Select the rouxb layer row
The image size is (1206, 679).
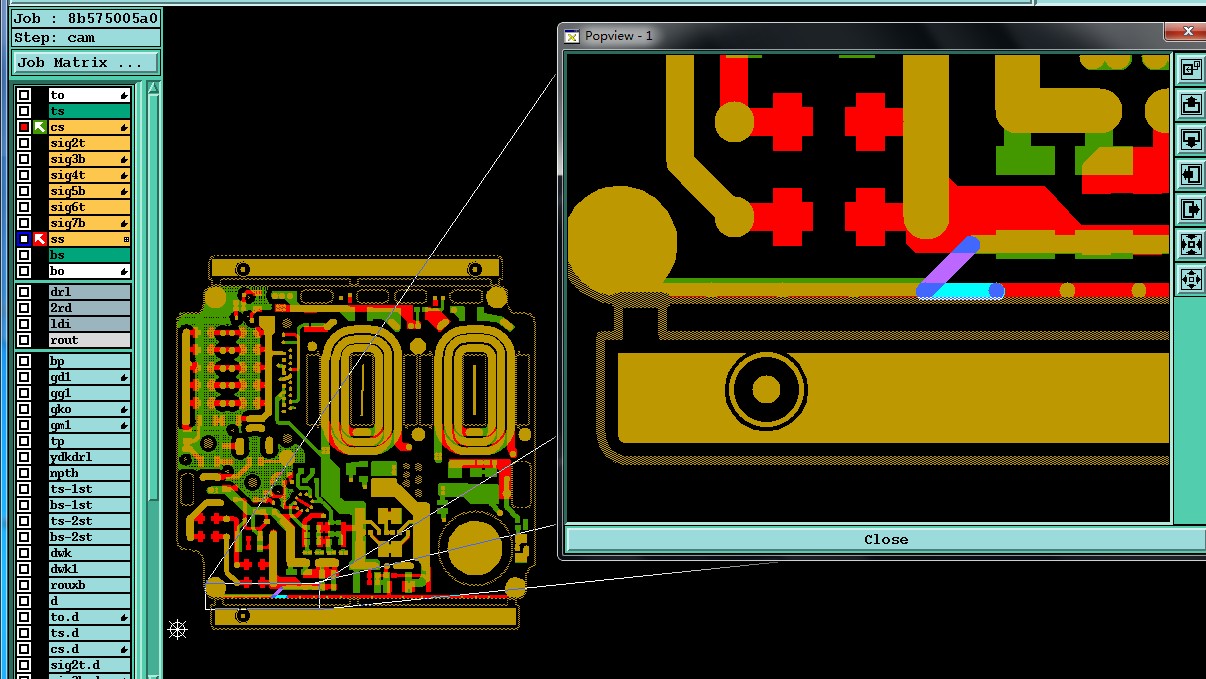[x=89, y=585]
